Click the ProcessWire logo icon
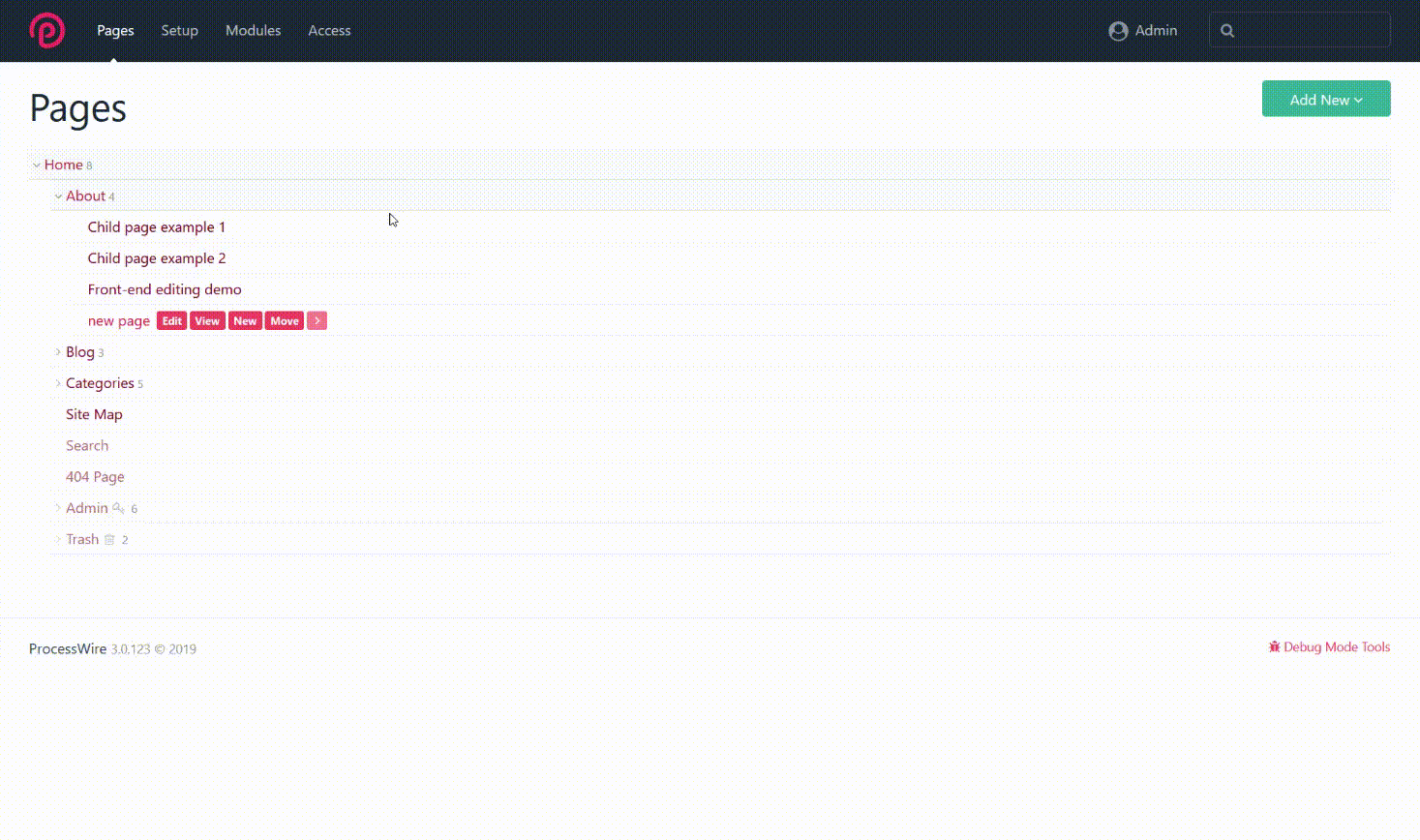The image size is (1420, 840). pos(46,31)
